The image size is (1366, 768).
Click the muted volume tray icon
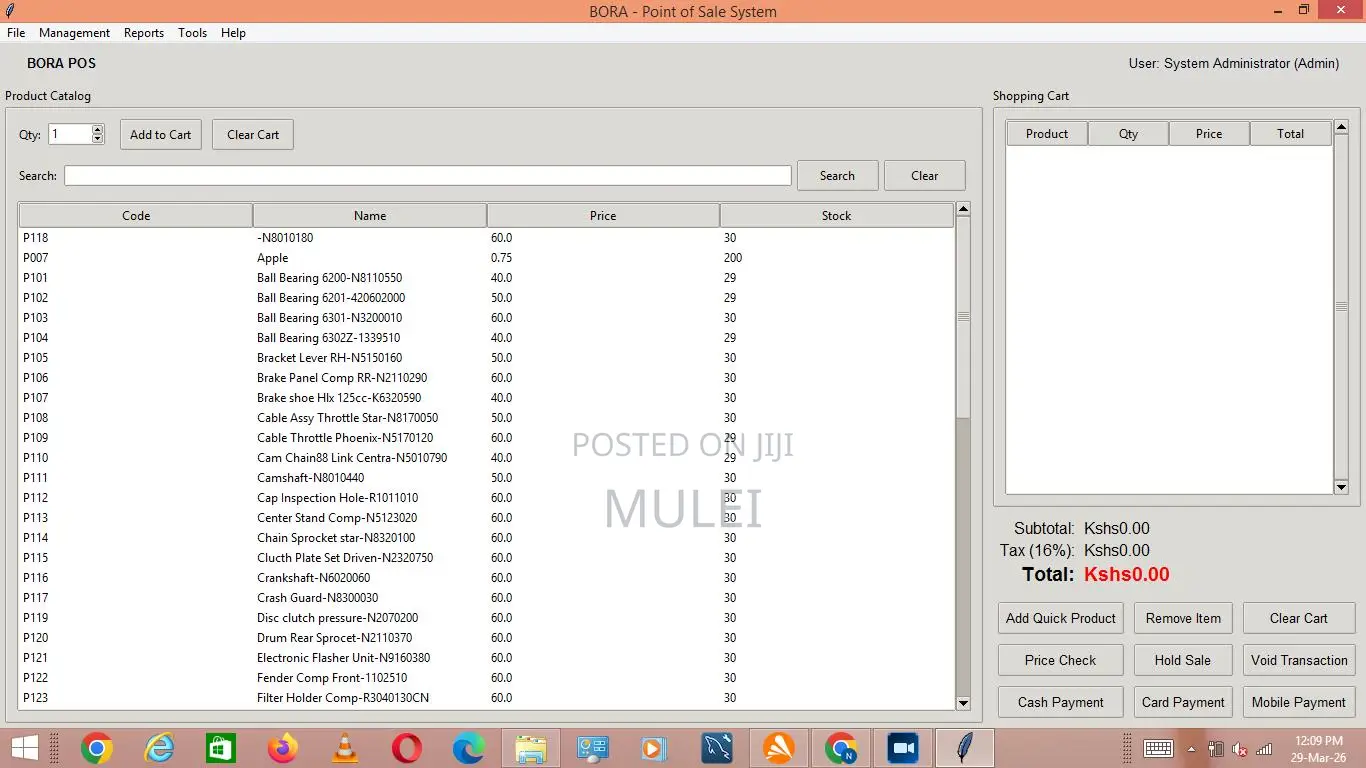coord(1240,749)
